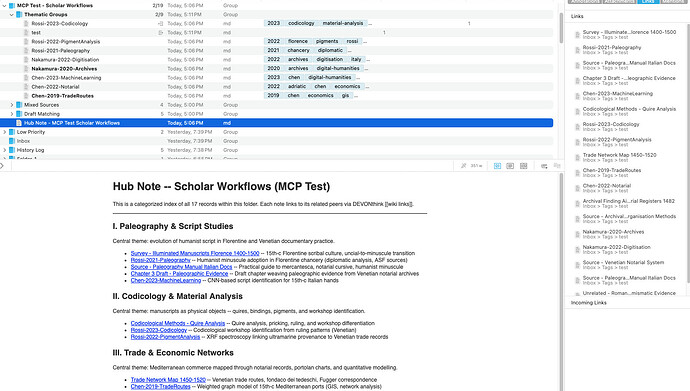Image resolution: width=690 pixels, height=391 pixels.
Task: Open the display options dropdown icon in editor bar
Action: coord(544,166)
